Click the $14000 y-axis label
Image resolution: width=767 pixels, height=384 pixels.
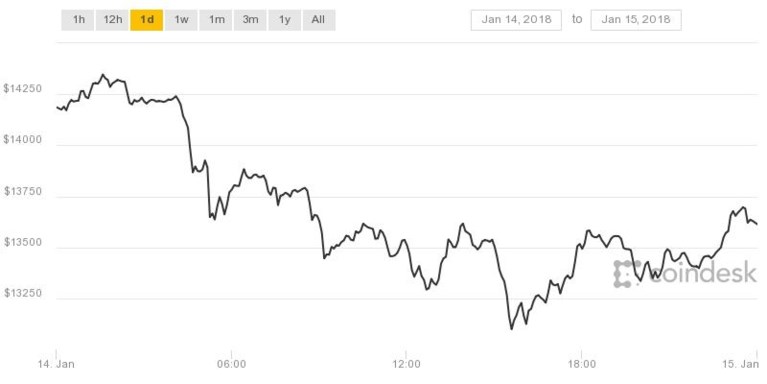[23, 140]
